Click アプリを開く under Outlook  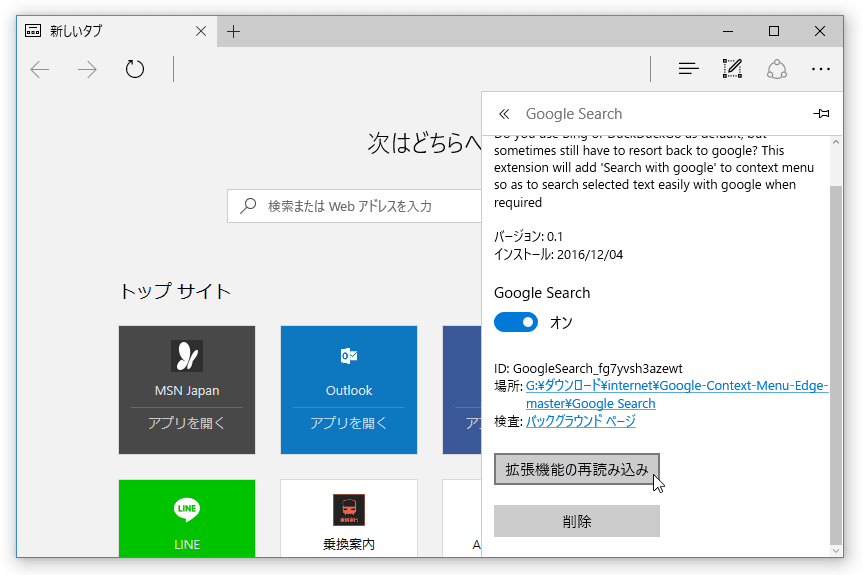pyautogui.click(x=349, y=423)
